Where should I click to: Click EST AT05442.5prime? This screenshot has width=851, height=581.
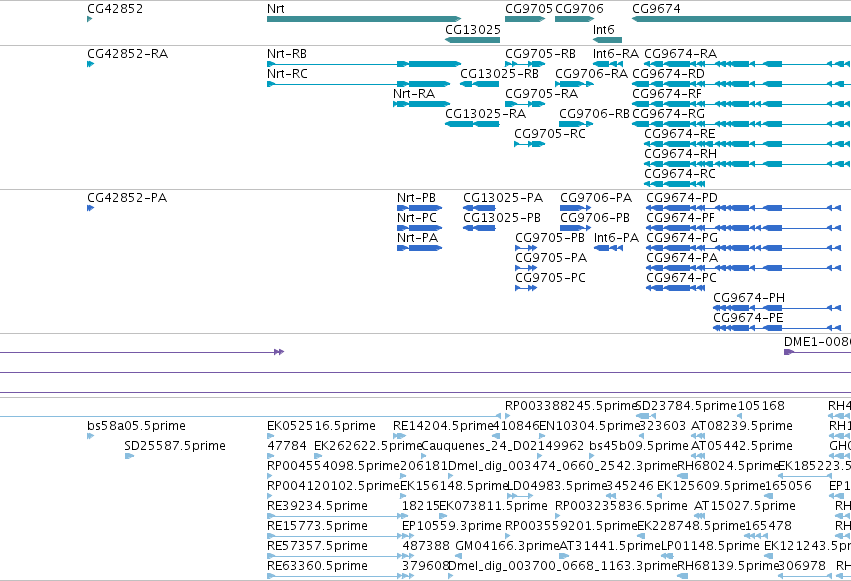tap(698, 456)
